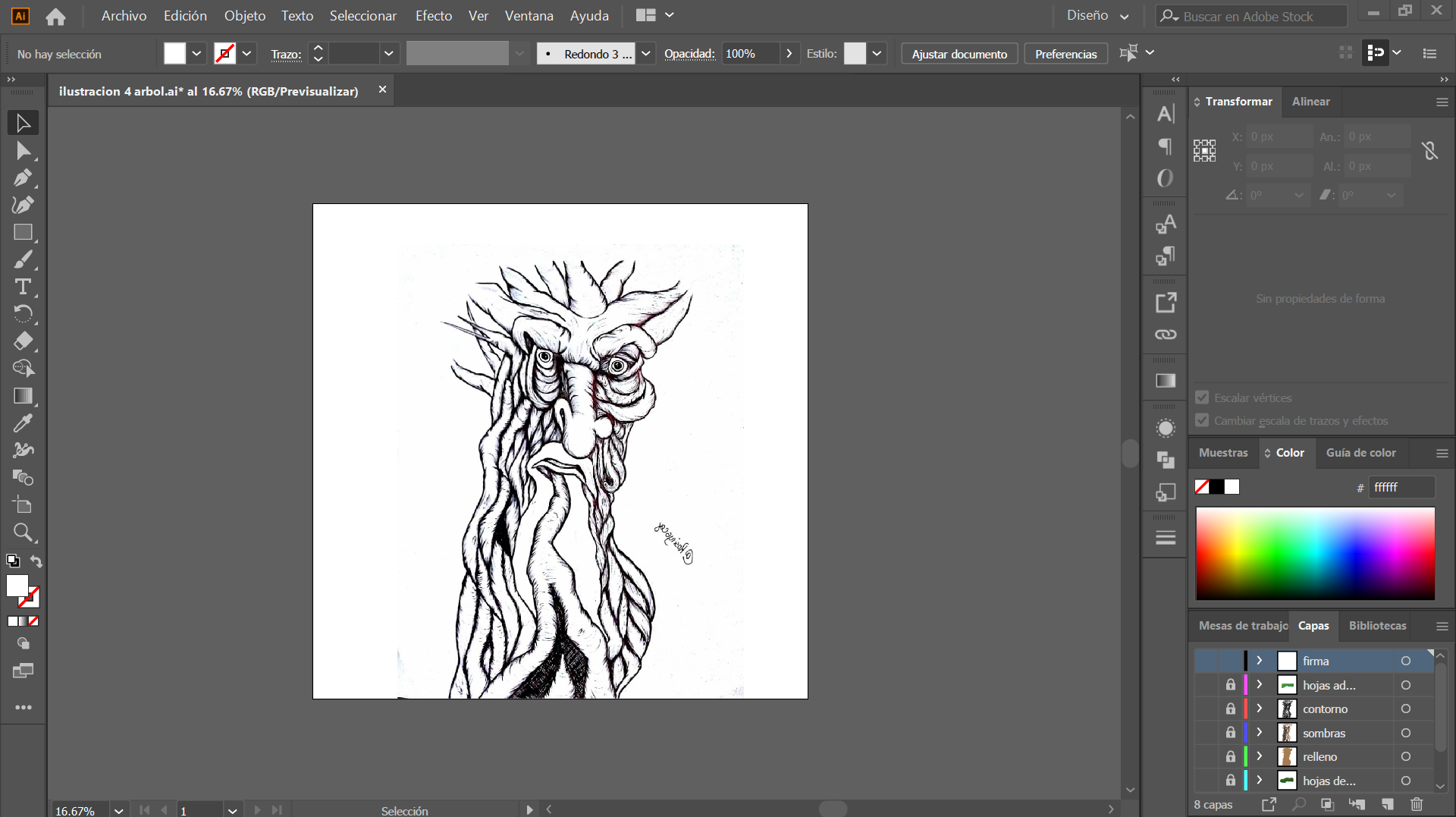Click Ajustar documento button

[959, 54]
